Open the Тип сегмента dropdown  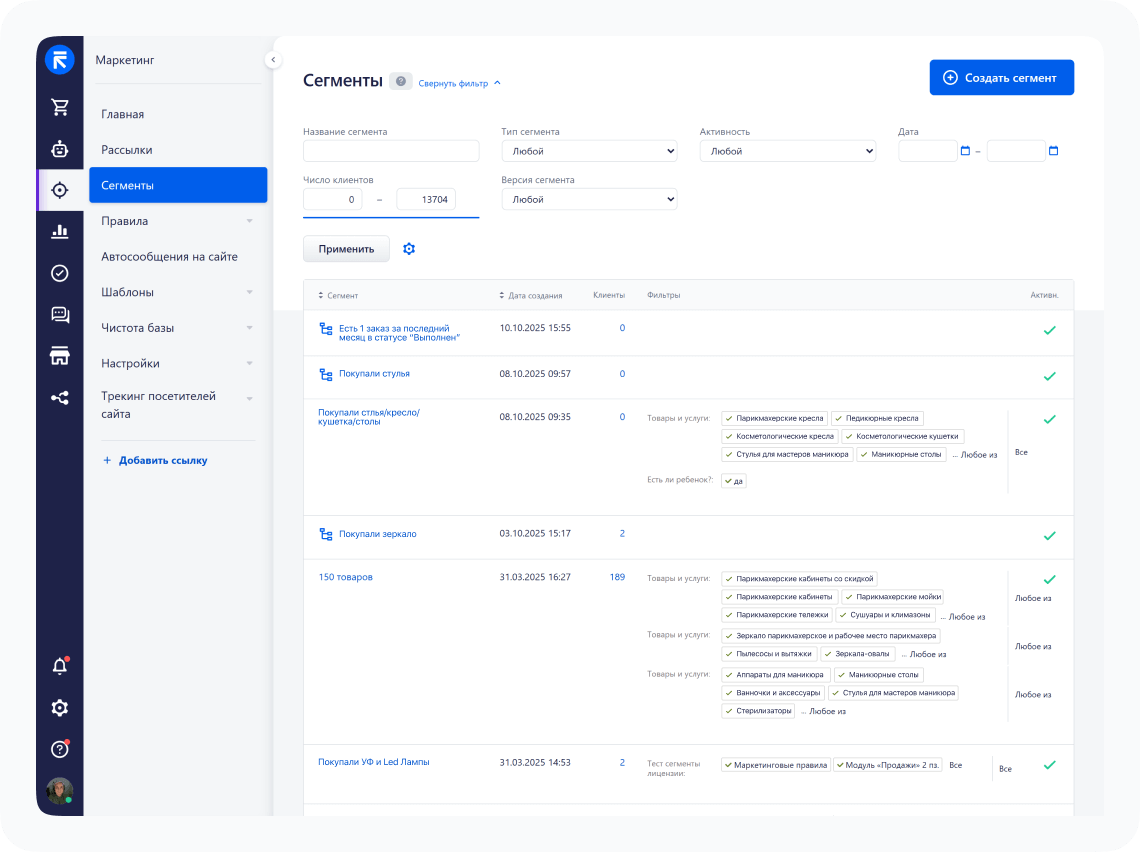pyautogui.click(x=588, y=151)
